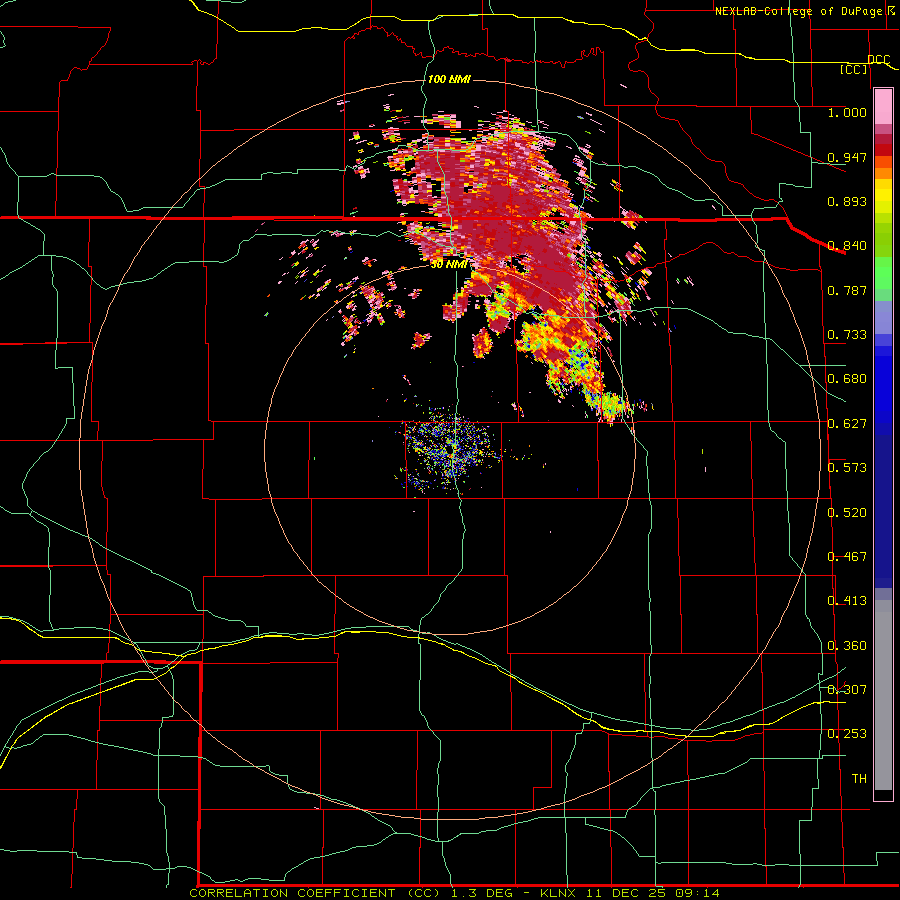This screenshot has width=900, height=900.
Task: Click the 100 NMI range ring label
Action: [x=449, y=79]
